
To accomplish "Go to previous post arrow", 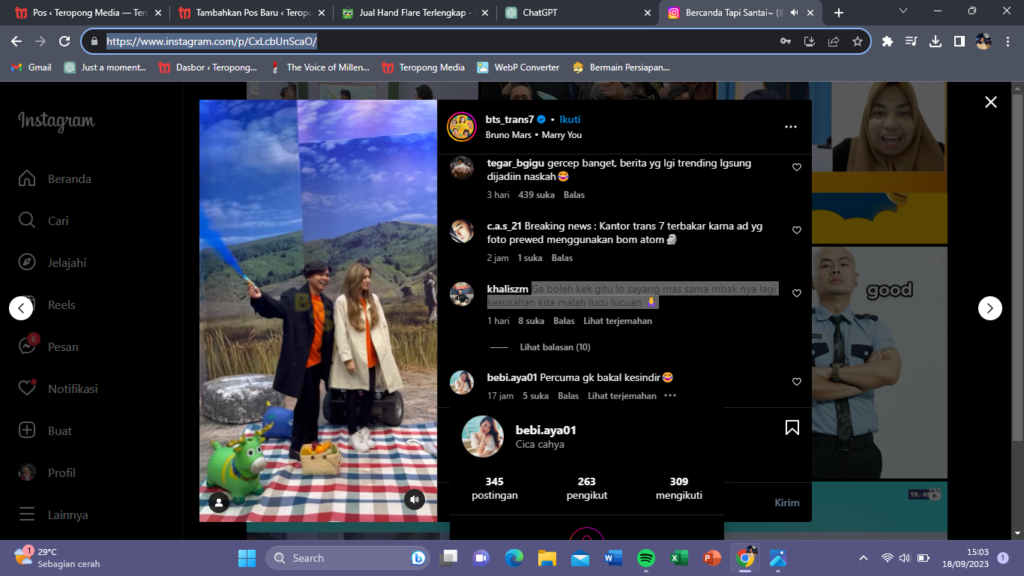I will tap(21, 308).
